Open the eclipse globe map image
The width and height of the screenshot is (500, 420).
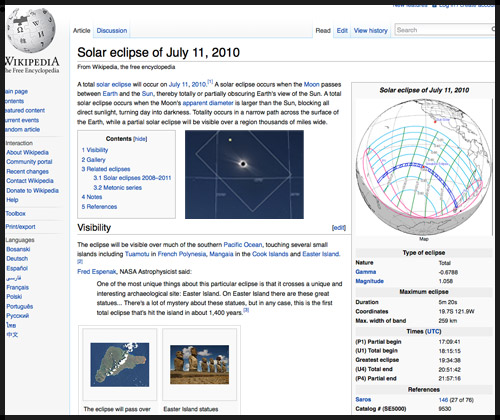pyautogui.click(x=424, y=167)
